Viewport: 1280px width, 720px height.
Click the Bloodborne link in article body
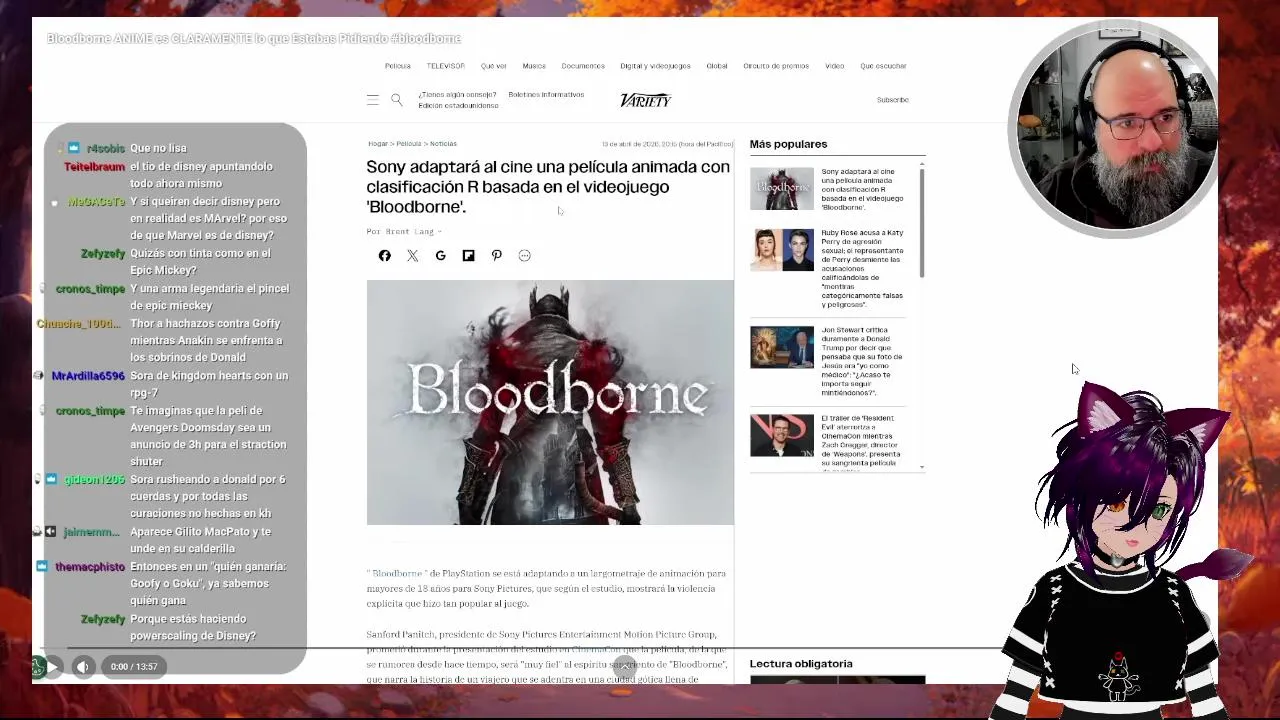397,574
